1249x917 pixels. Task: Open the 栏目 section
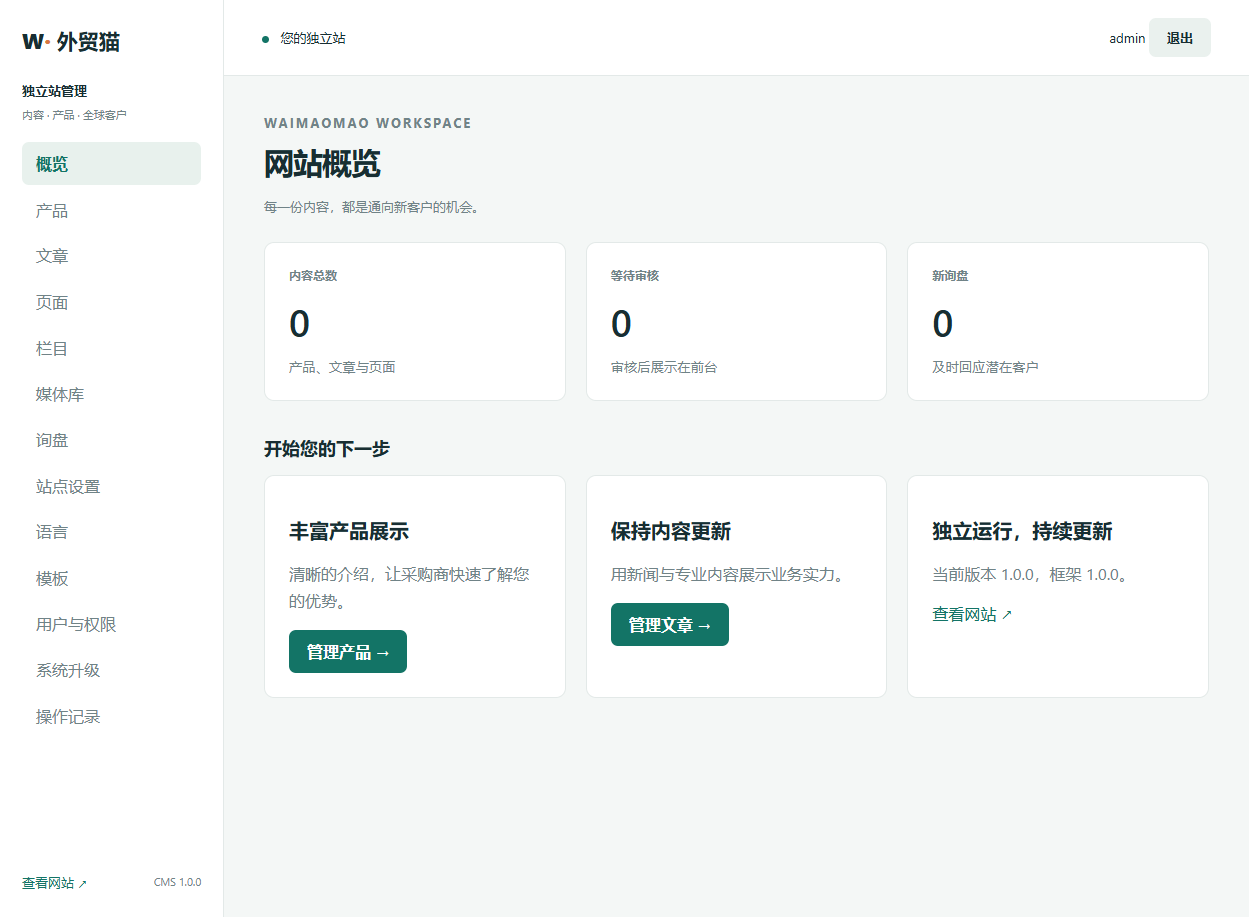[111, 349]
